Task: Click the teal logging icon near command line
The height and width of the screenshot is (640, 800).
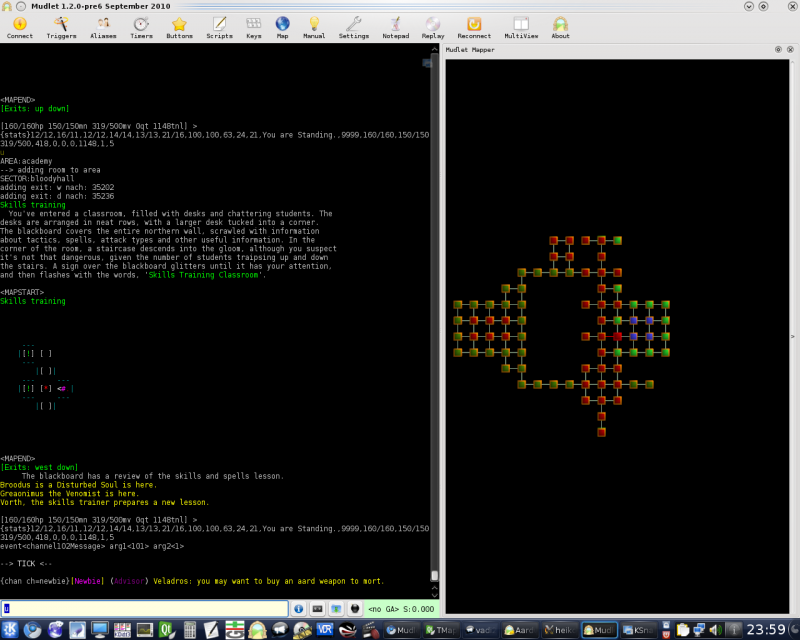Action: click(x=336, y=608)
